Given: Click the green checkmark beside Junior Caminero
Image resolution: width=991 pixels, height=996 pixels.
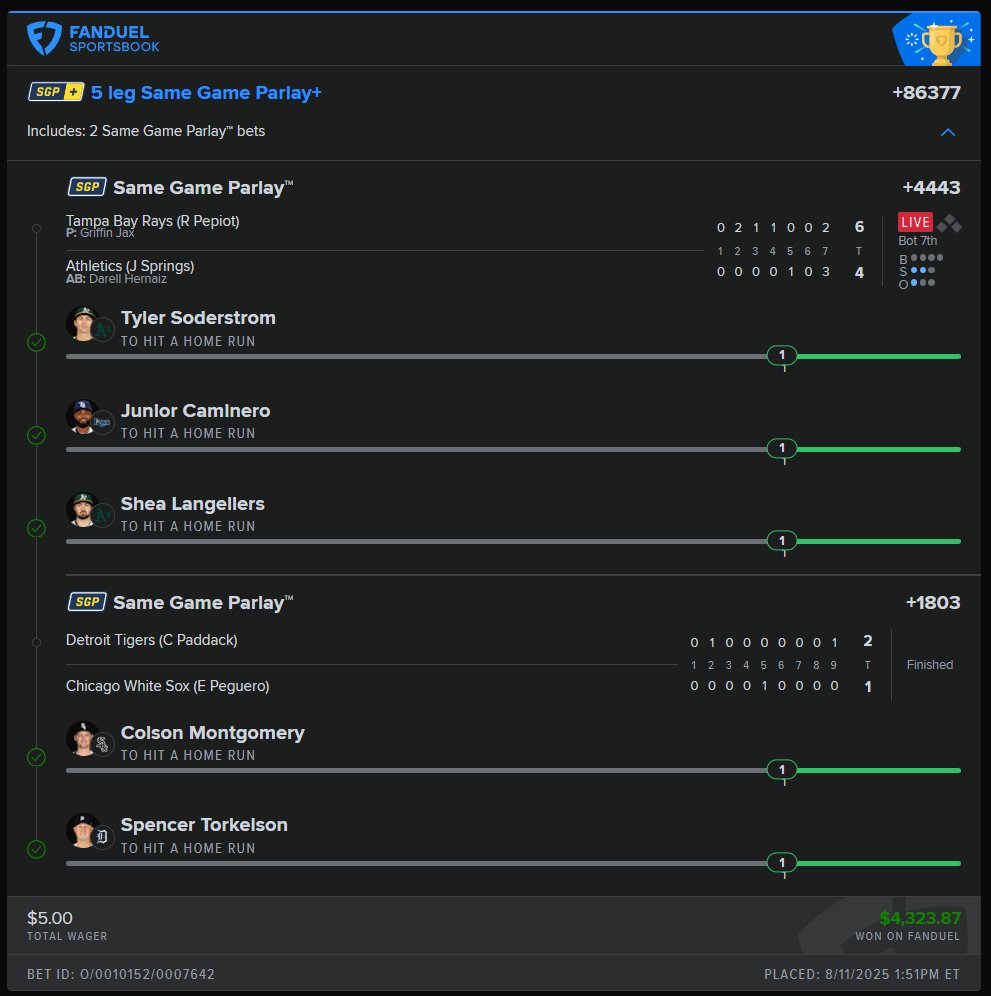Looking at the screenshot, I should point(36,435).
